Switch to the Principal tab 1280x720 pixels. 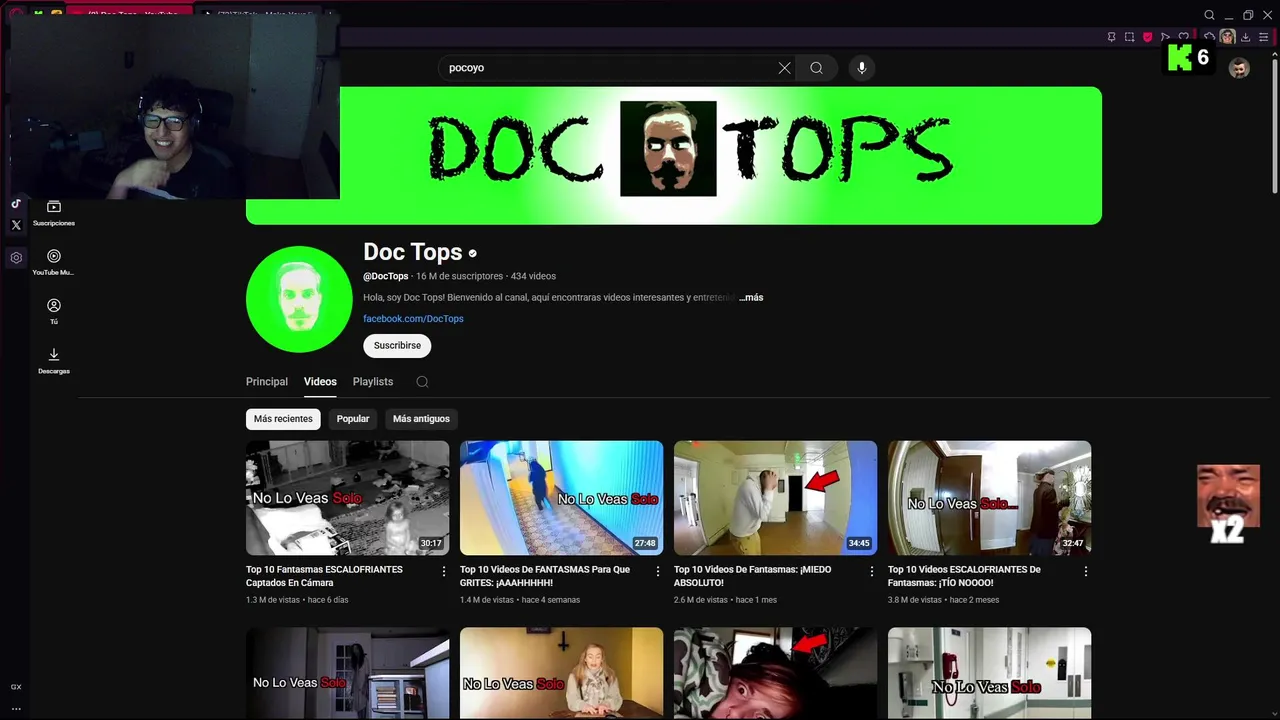pyautogui.click(x=267, y=381)
